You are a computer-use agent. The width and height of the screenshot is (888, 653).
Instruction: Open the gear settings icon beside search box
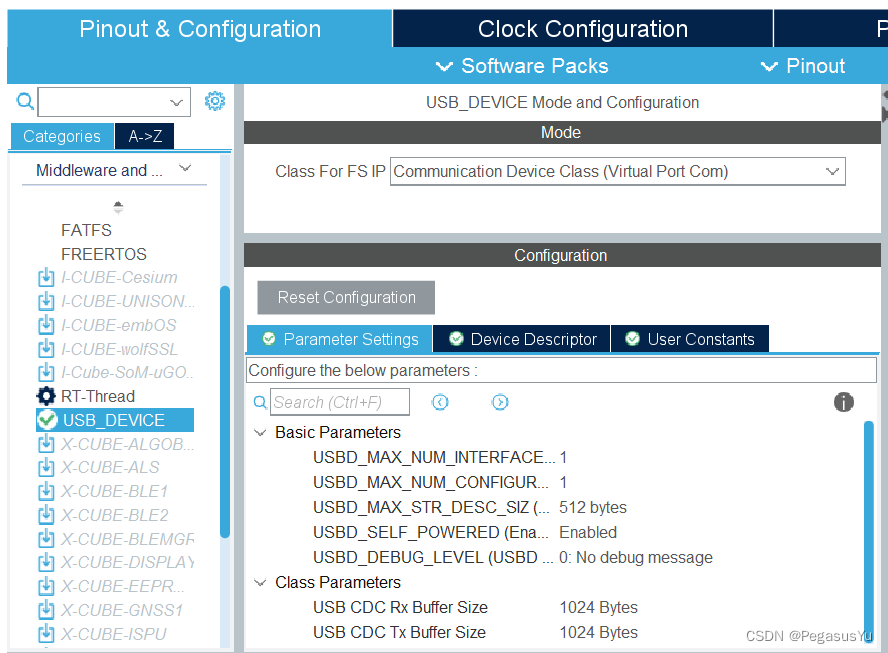(215, 101)
